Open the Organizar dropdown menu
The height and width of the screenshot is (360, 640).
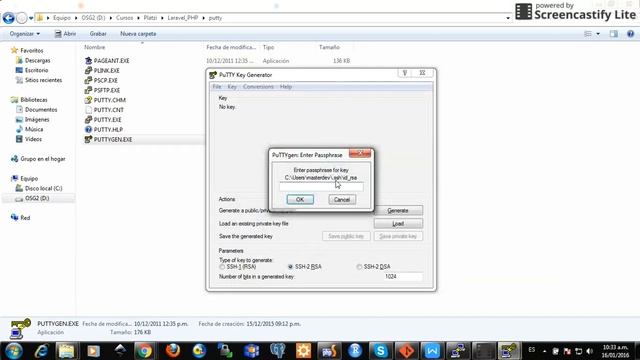coord(25,34)
